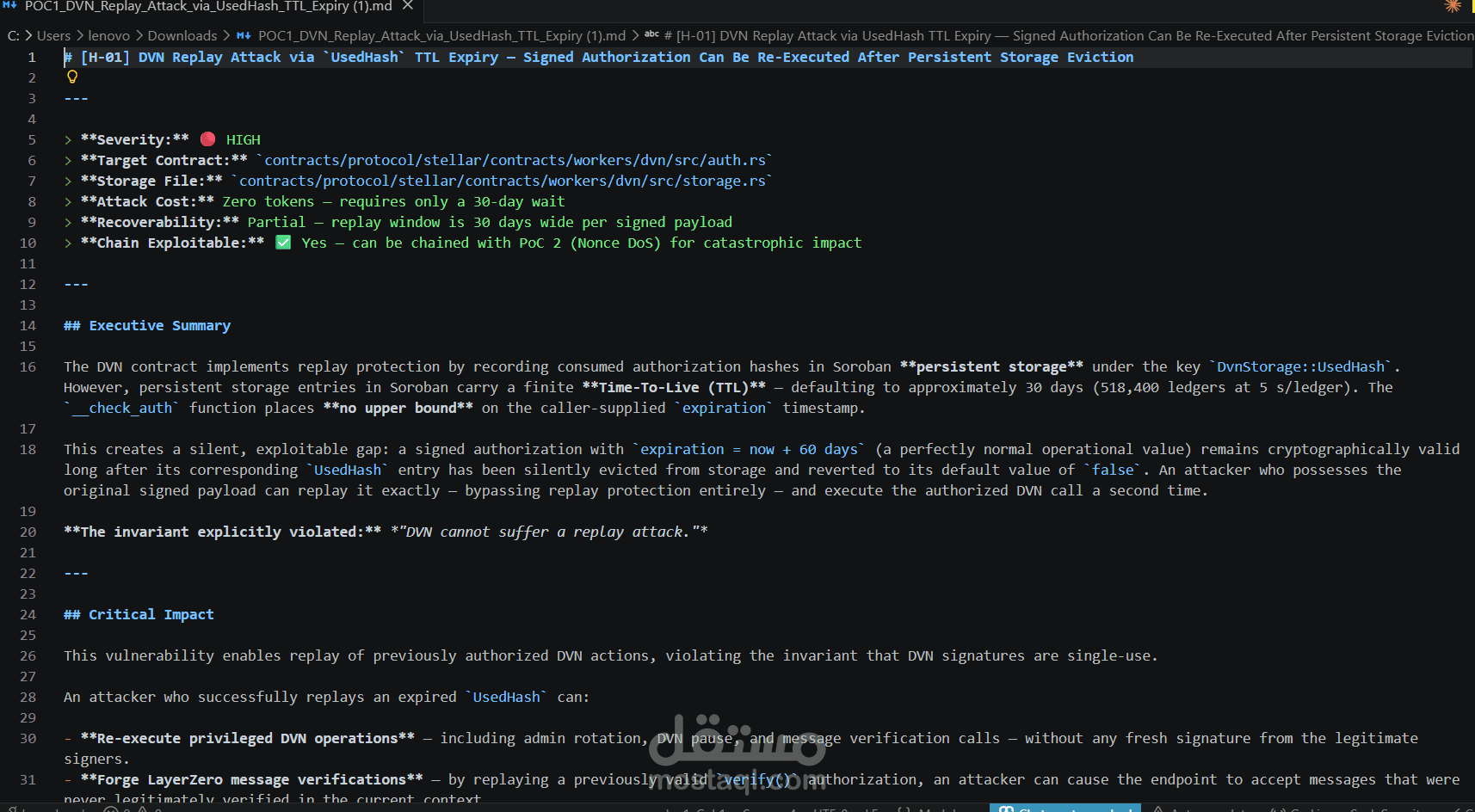Click the '**Chain Exploitable:**' label
This screenshot has width=1475, height=812.
point(172,243)
